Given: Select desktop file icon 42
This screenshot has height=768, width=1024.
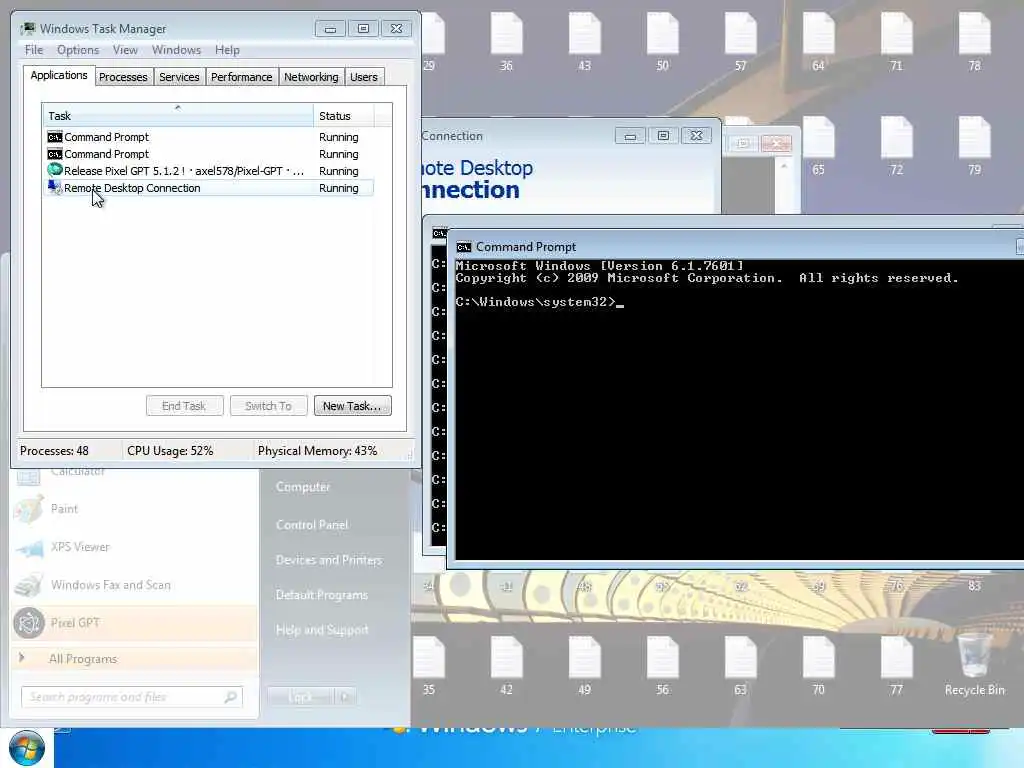Looking at the screenshot, I should coord(506,658).
